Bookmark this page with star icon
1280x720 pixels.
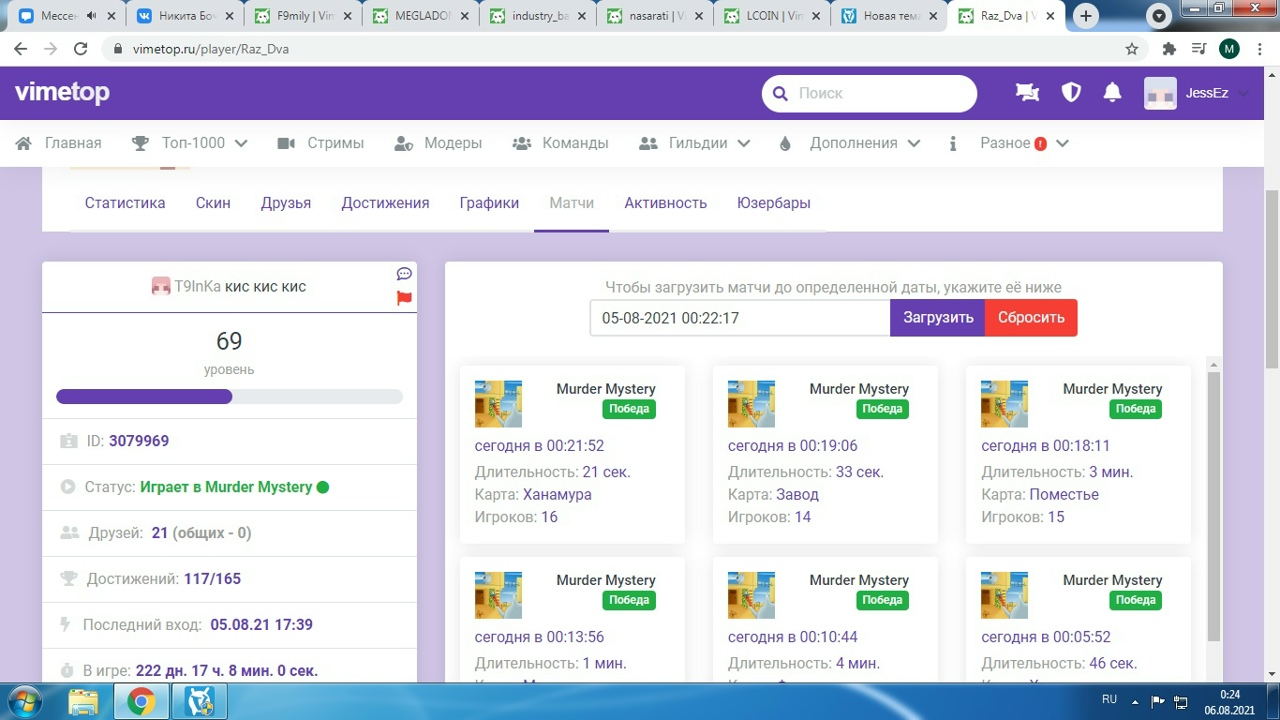(1132, 49)
